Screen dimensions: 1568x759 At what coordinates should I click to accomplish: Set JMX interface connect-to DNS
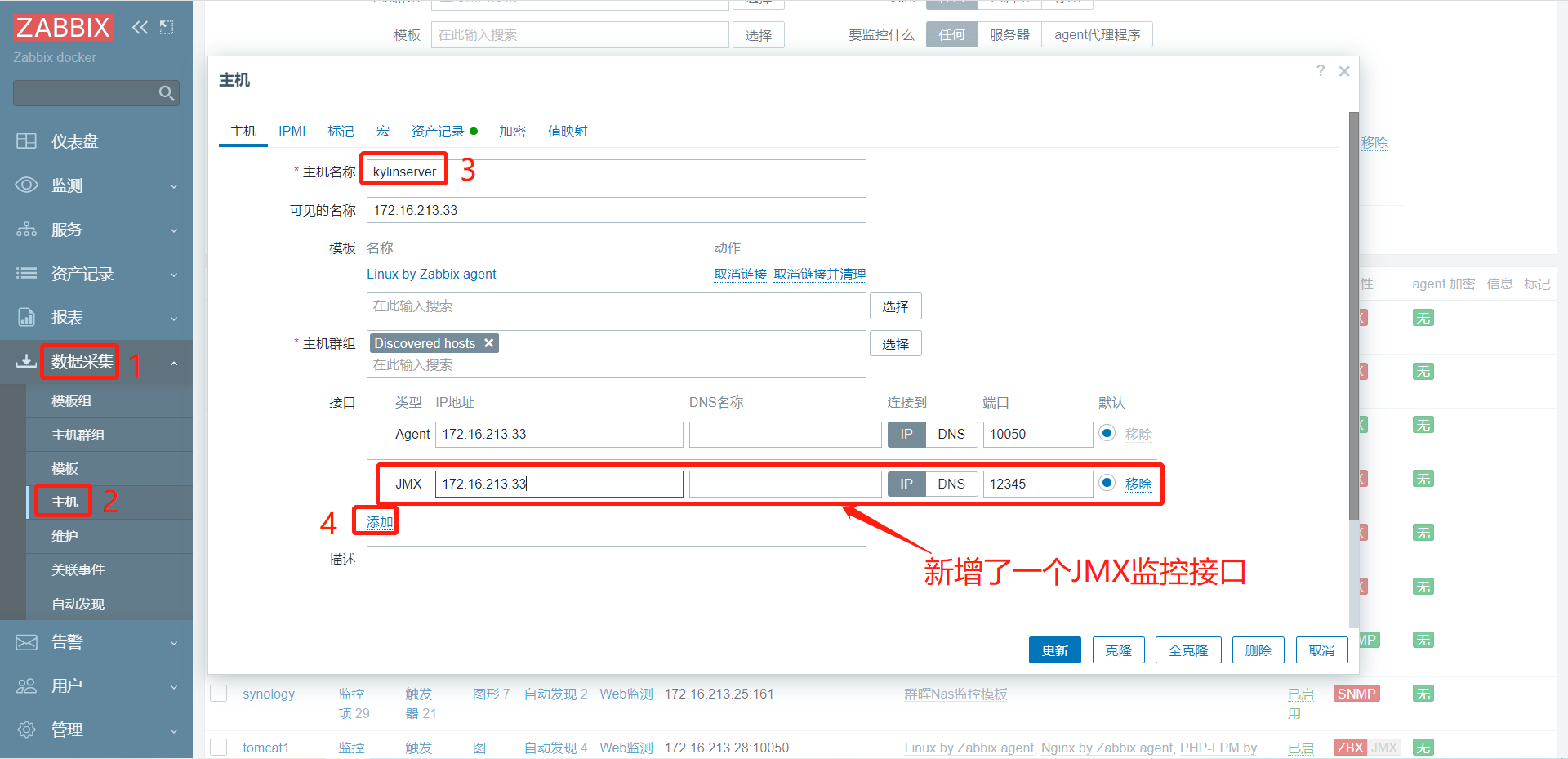click(951, 484)
